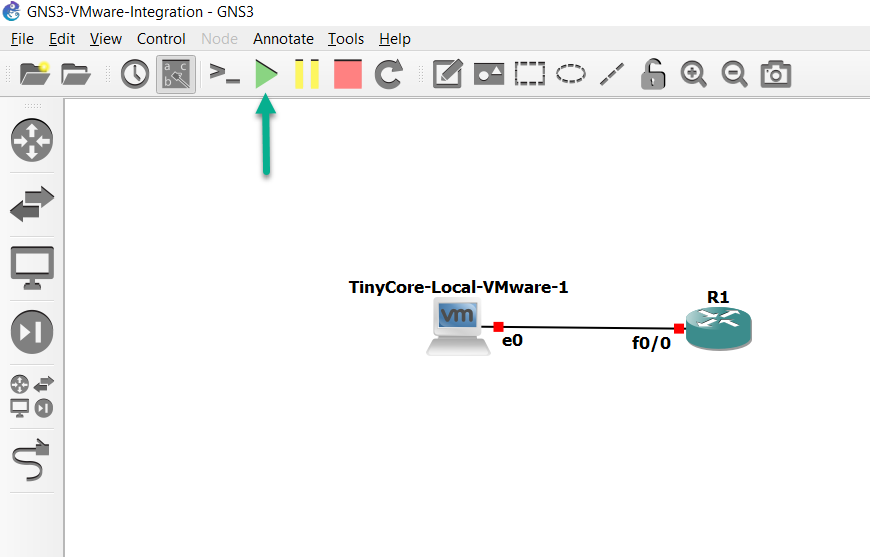Viewport: 870px width, 557px height.
Task: Click the link between VM and R1
Action: tap(588, 328)
